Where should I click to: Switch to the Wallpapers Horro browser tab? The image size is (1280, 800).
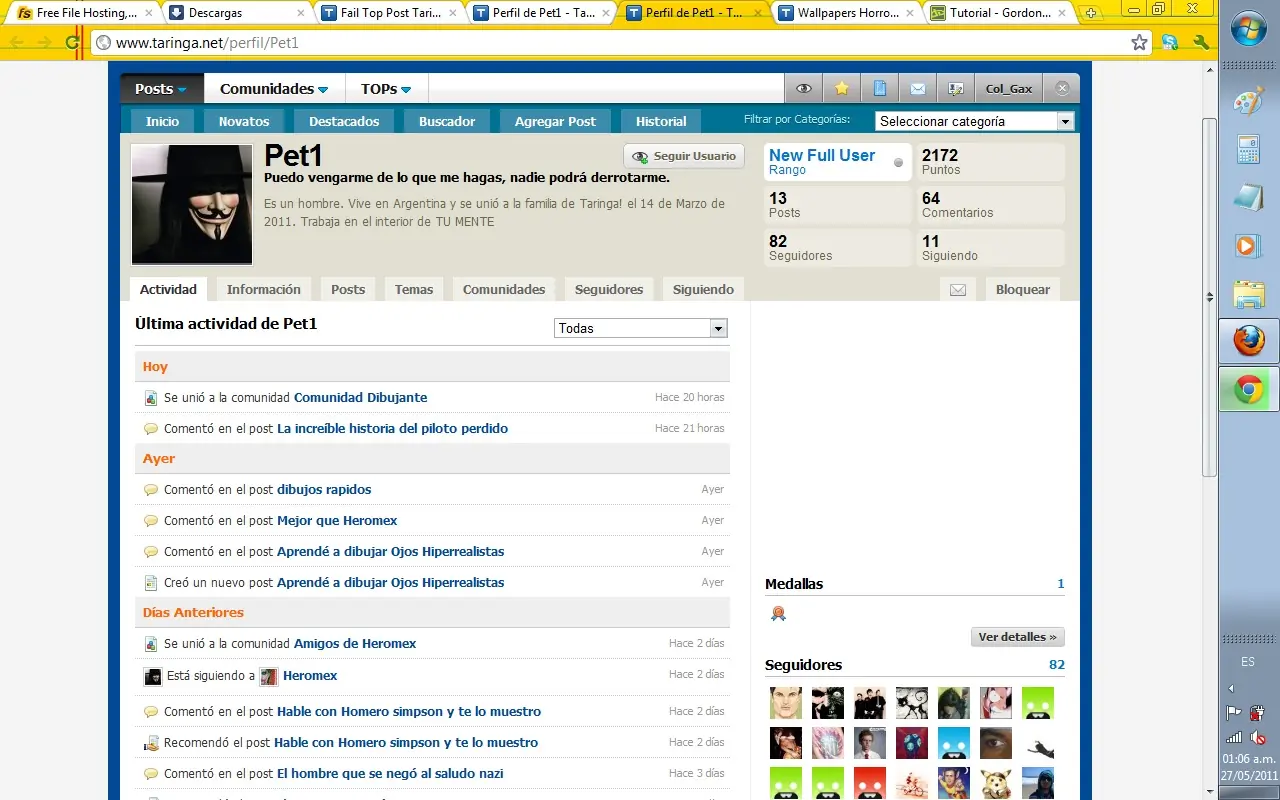tap(845, 14)
